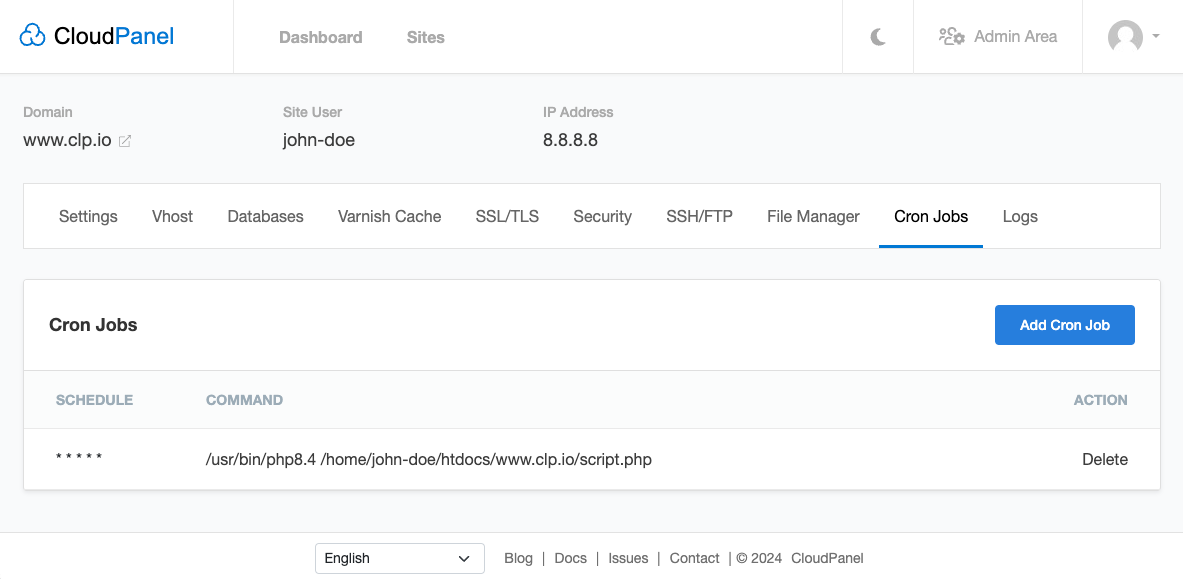Screen dimensions: 1183x579
Task: Open the File Manager tab
Action: [x=813, y=216]
